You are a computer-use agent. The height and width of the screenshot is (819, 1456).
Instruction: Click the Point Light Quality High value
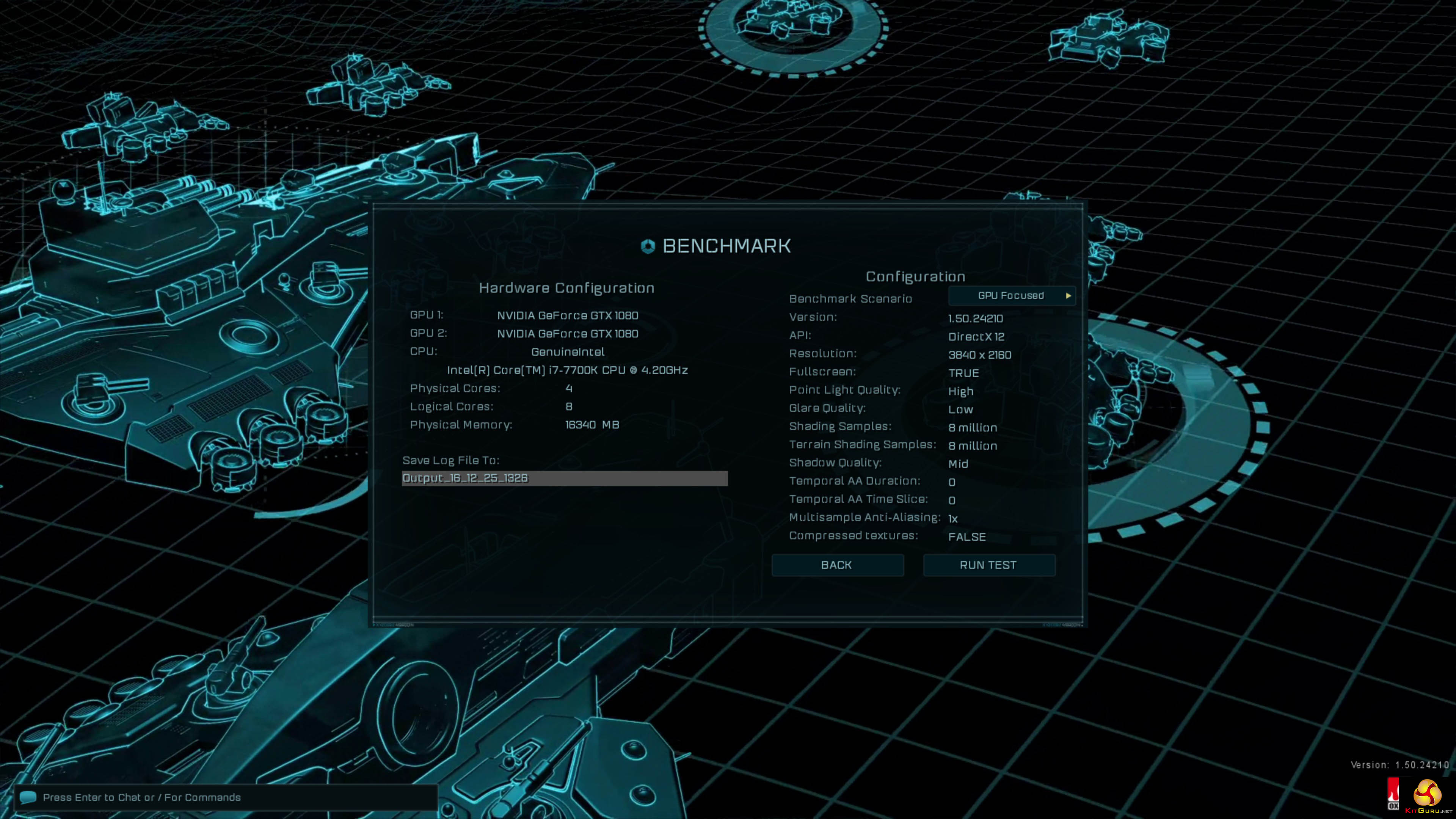point(960,391)
